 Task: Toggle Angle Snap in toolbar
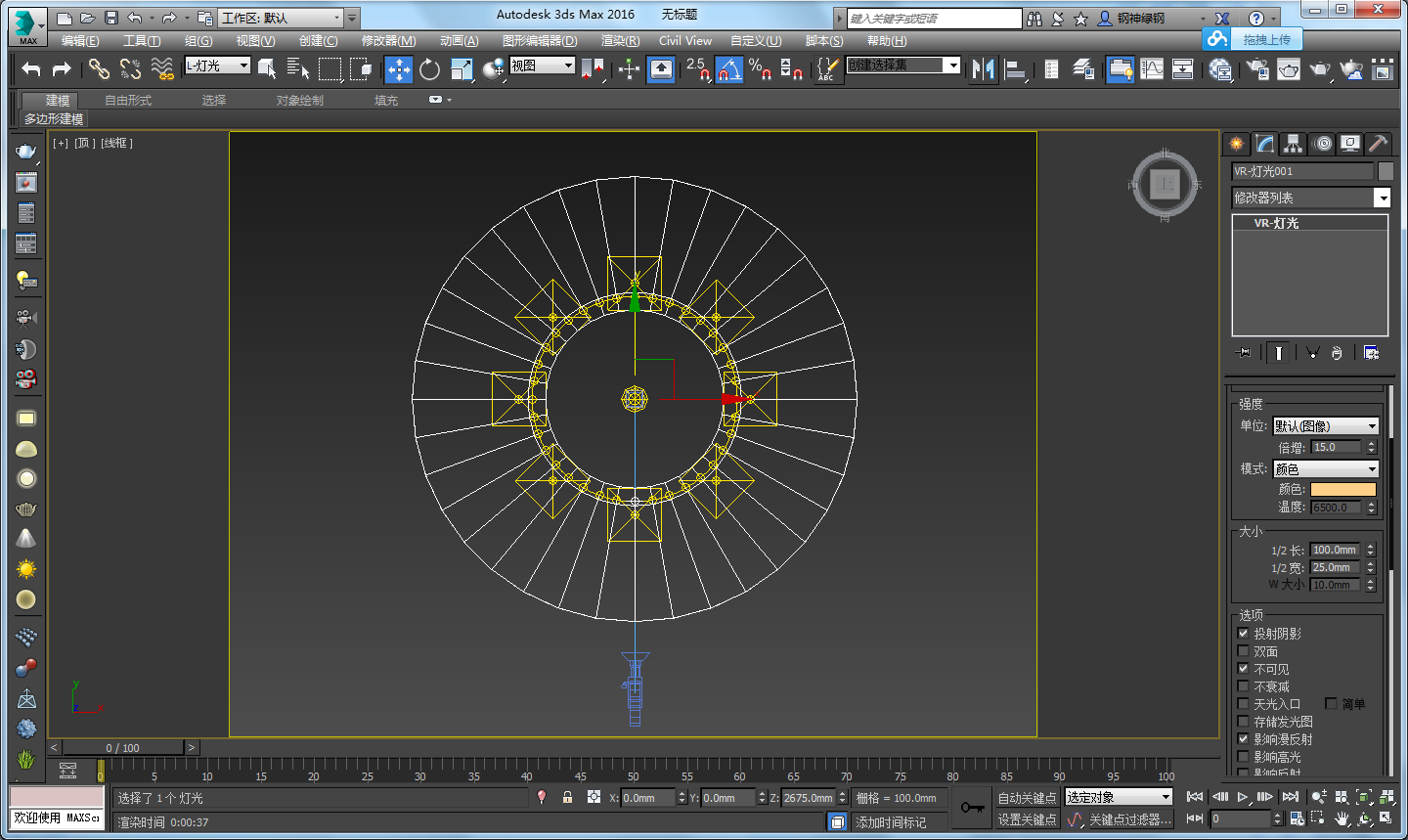728,68
